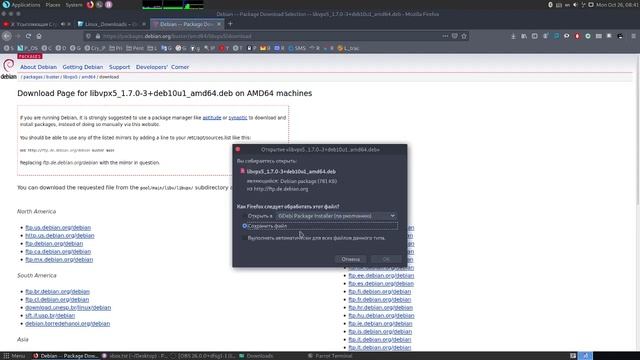Download from the debian.torredehanoi.org/debian mirror
Viewport: 640px width, 360px height.
(x=67, y=324)
